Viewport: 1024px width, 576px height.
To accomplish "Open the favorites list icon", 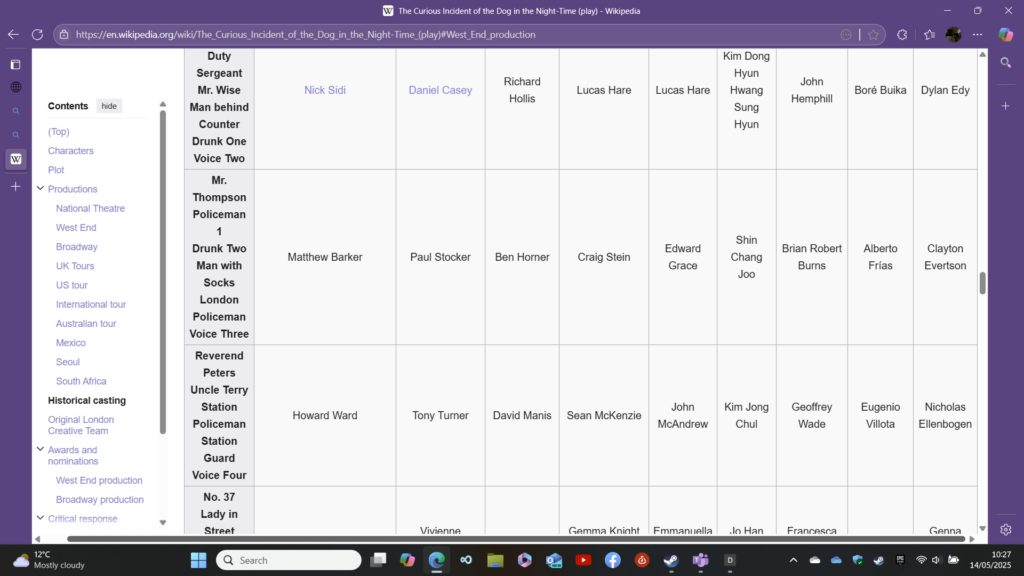I will pos(929,35).
